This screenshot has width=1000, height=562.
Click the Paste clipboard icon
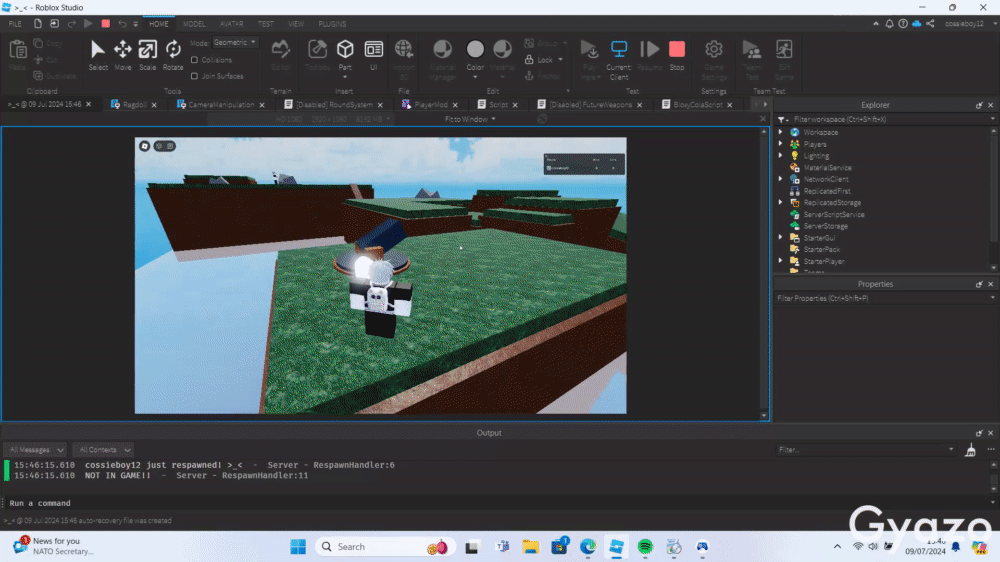click(x=18, y=49)
